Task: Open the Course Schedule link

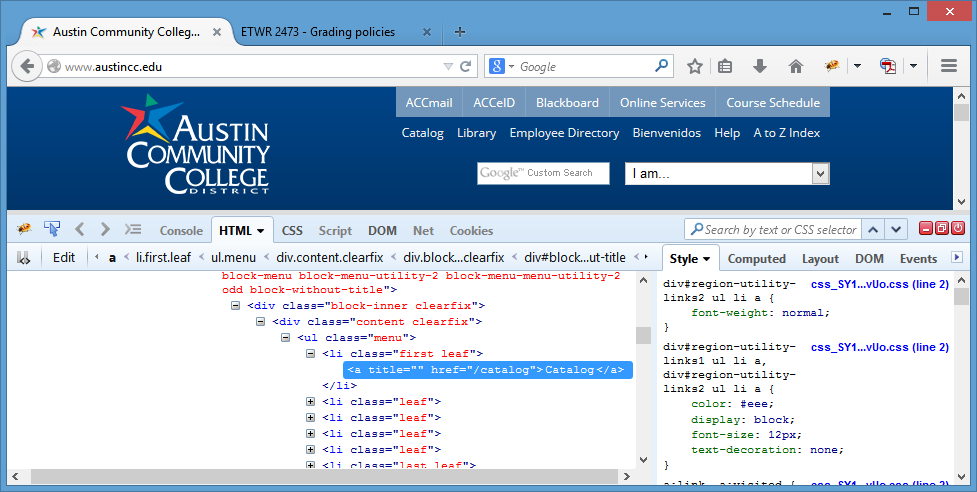Action: 773,103
